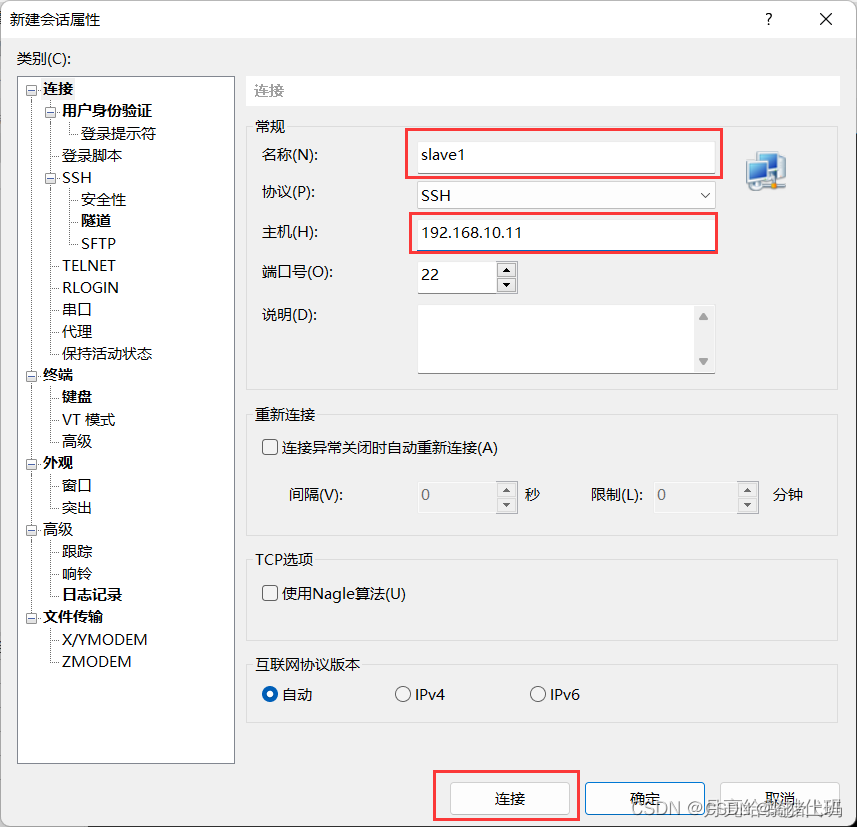The width and height of the screenshot is (857, 827).
Task: Click description box scroll up arrow
Action: 703,316
